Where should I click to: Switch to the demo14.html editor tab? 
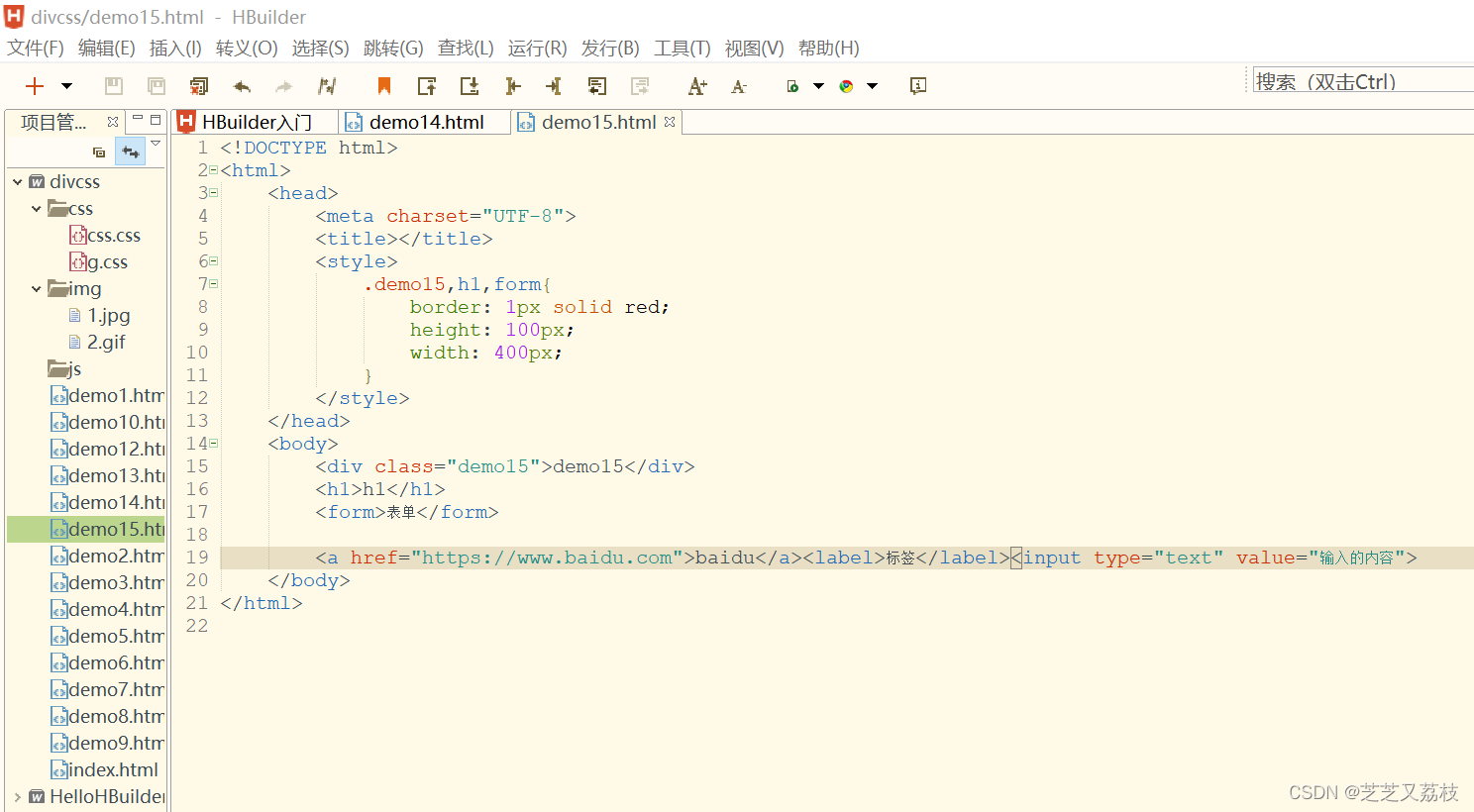(426, 122)
